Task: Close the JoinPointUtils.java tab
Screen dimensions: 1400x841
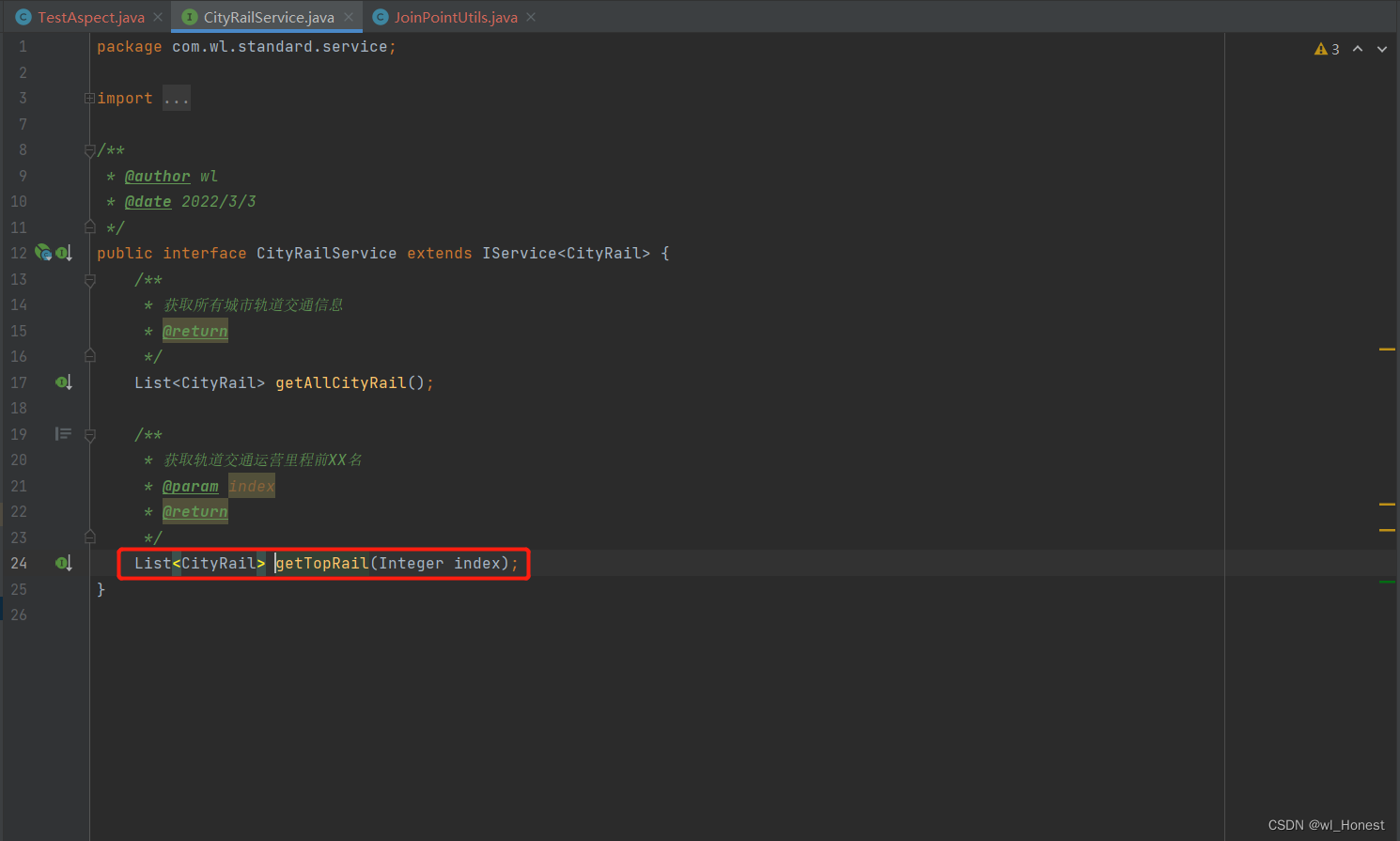Action: [531, 17]
